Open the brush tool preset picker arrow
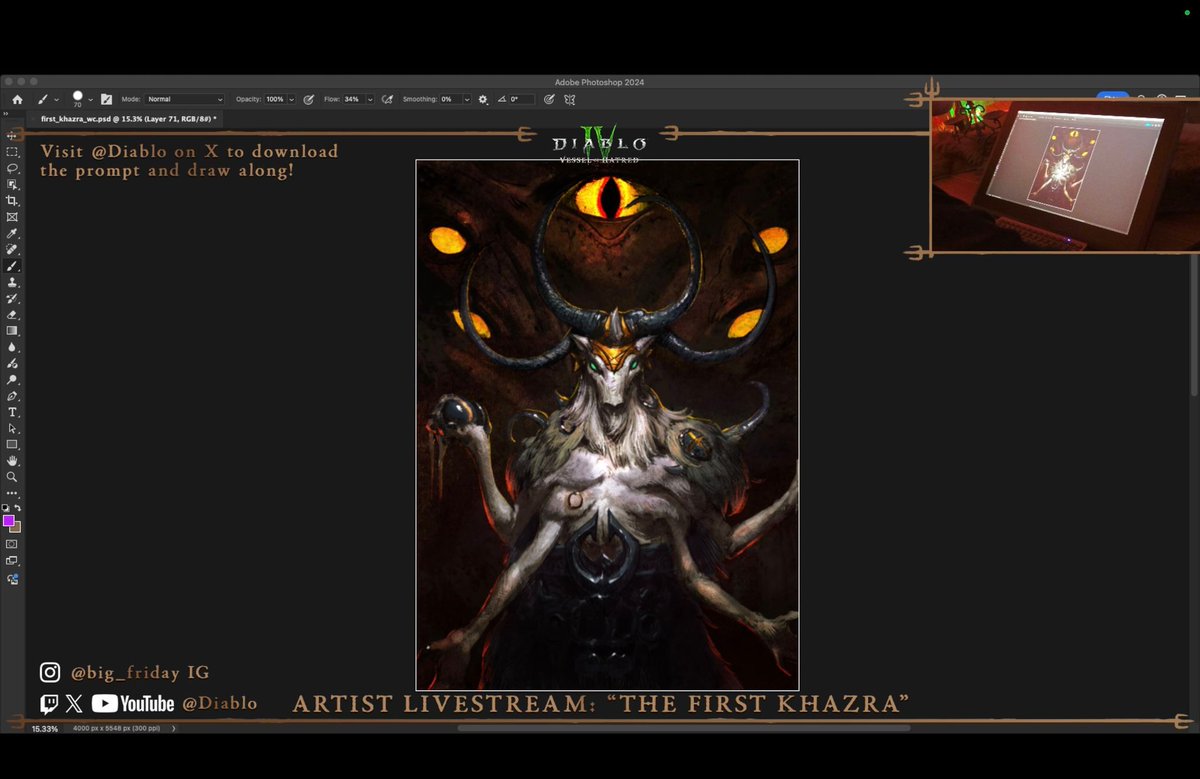Screen dimensions: 1200x779 point(57,99)
